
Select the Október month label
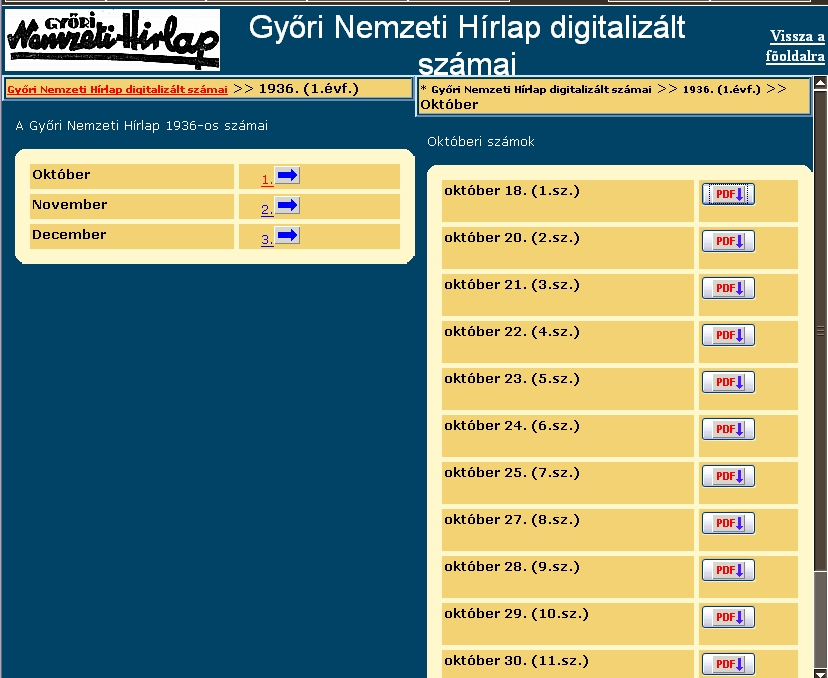pyautogui.click(x=61, y=175)
